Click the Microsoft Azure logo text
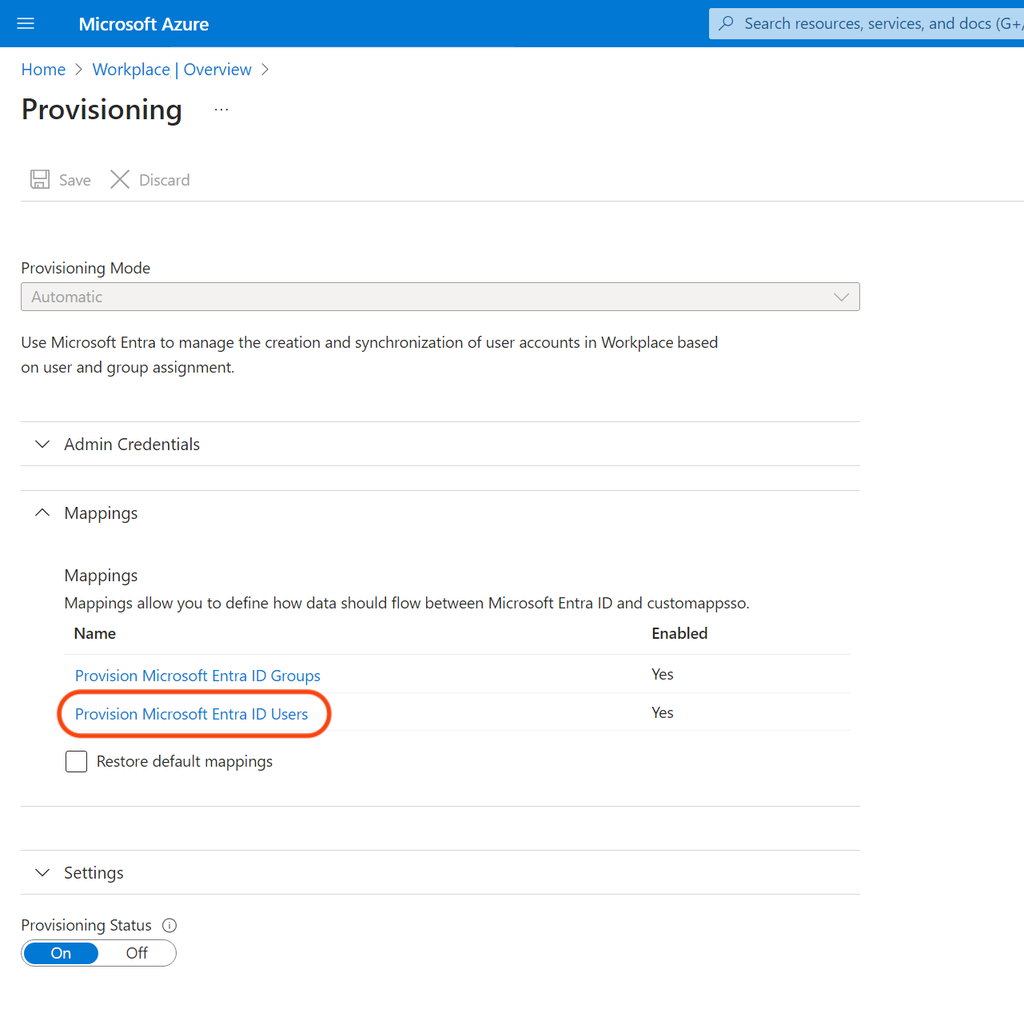The width and height of the screenshot is (1024, 1029). [144, 24]
